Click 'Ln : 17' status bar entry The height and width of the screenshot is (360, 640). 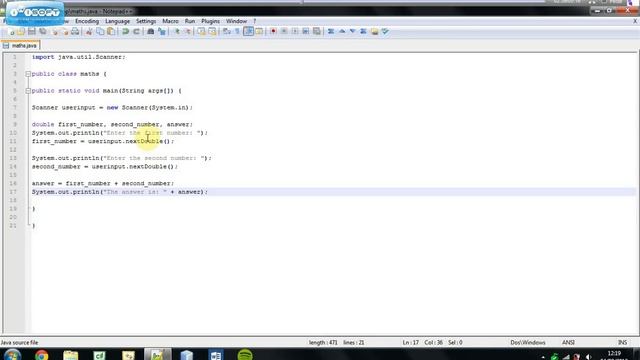click(411, 343)
